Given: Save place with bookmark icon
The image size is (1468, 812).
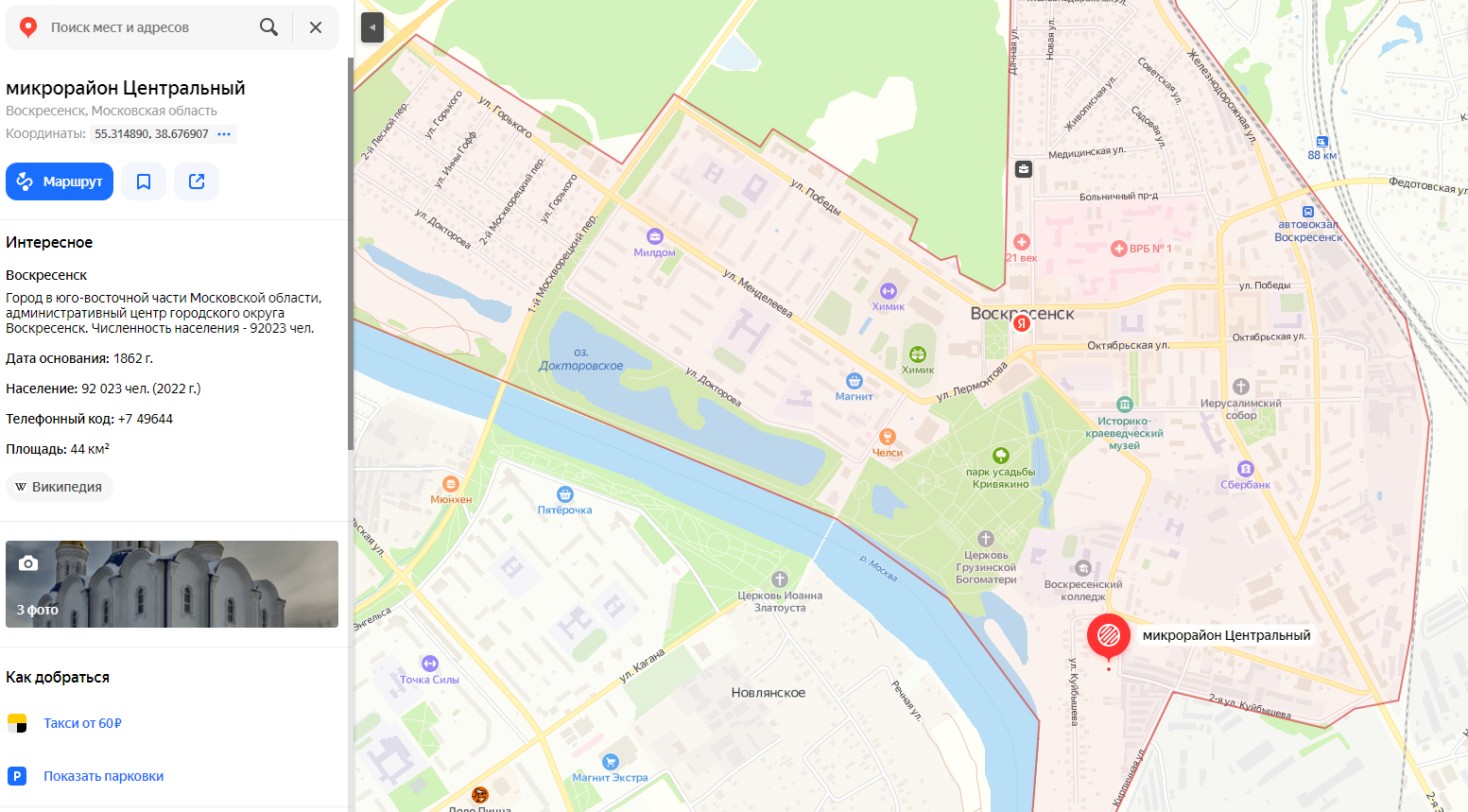Looking at the screenshot, I should pyautogui.click(x=144, y=181).
